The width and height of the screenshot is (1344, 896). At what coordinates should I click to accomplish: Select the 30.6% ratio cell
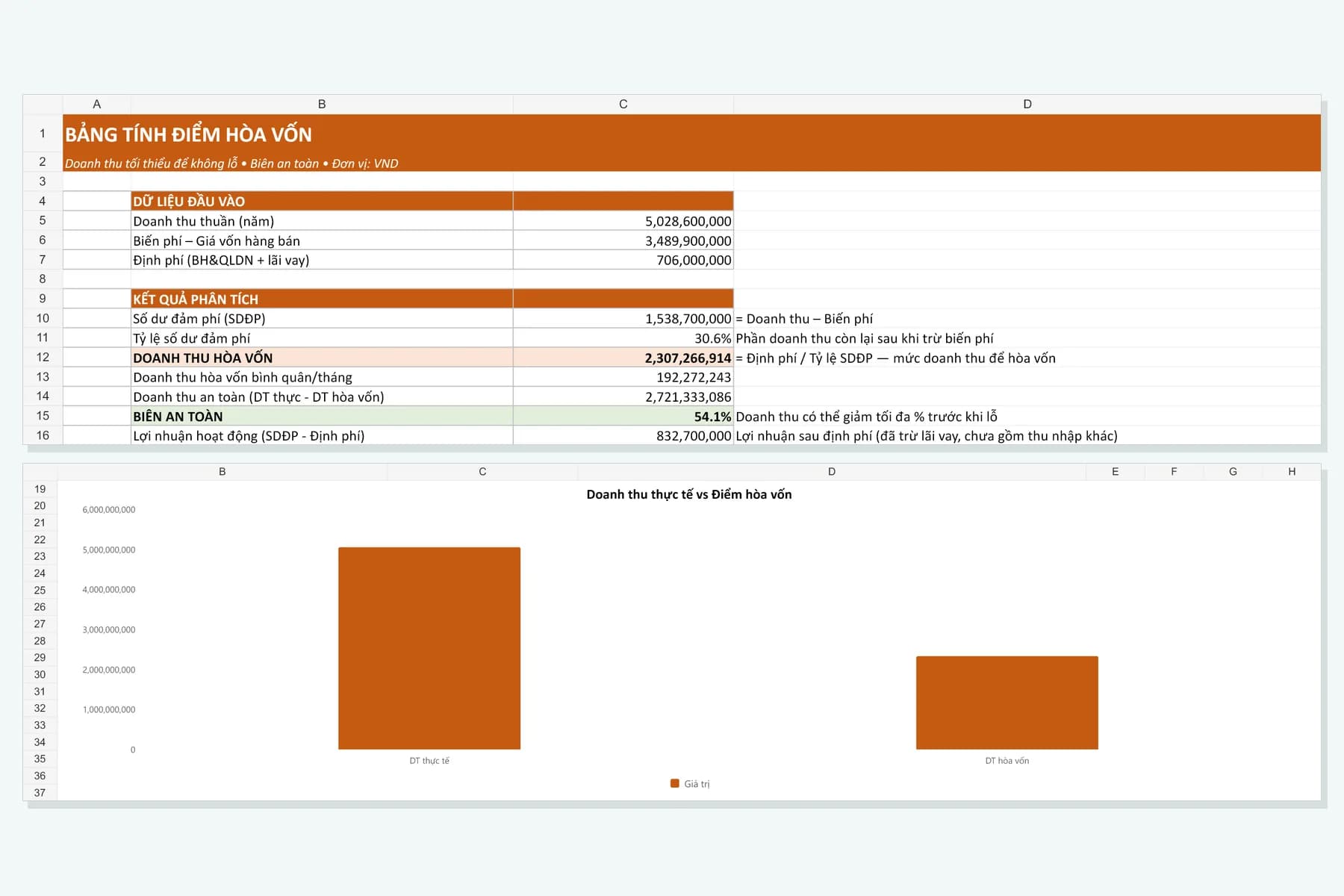pos(623,338)
